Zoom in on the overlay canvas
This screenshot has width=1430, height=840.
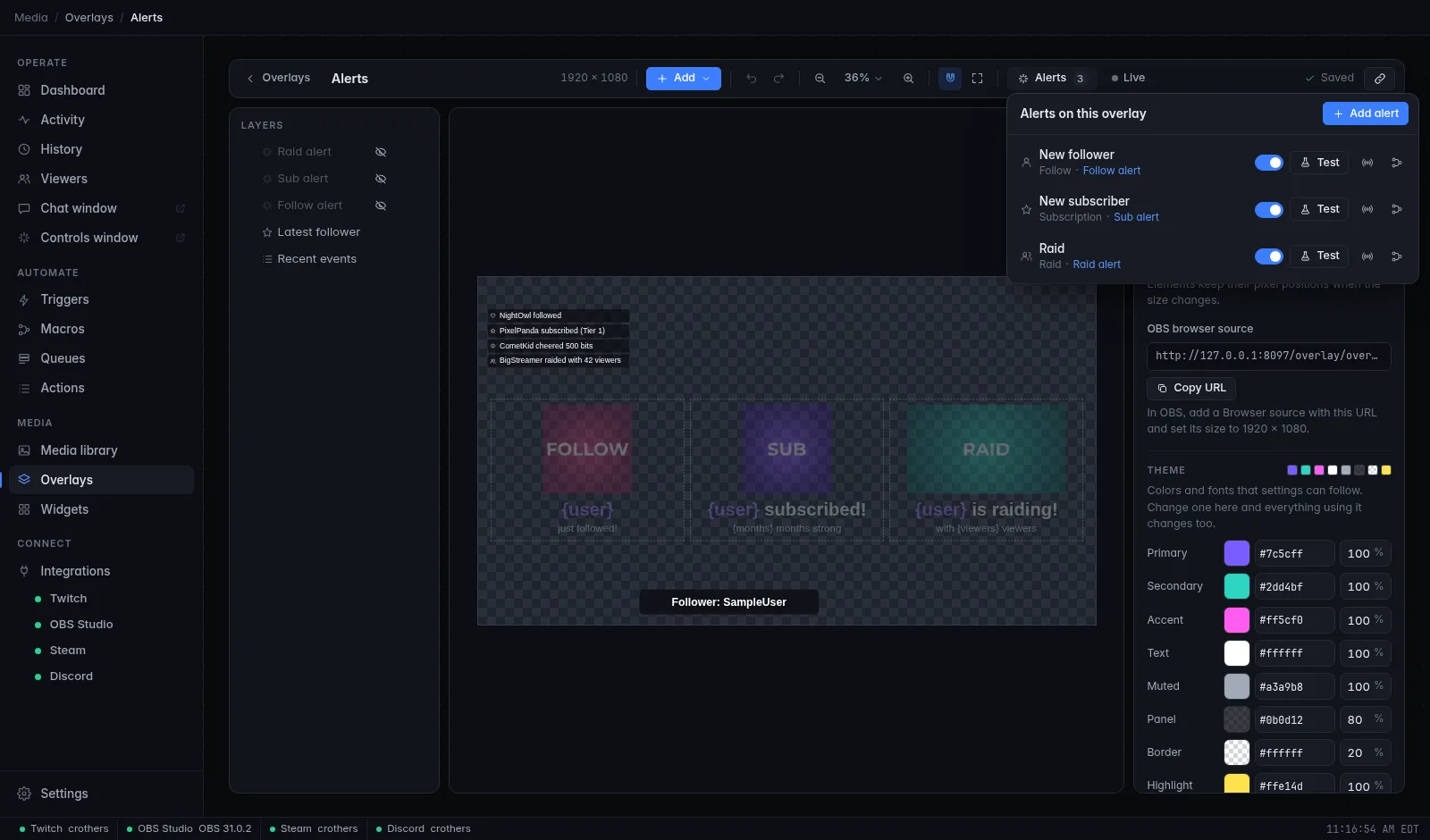(908, 79)
